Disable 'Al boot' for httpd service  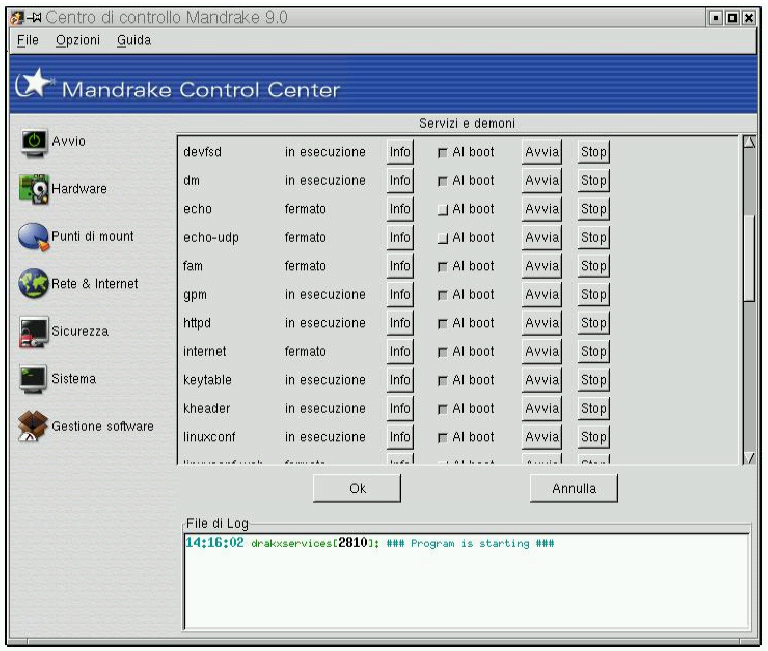coord(442,324)
